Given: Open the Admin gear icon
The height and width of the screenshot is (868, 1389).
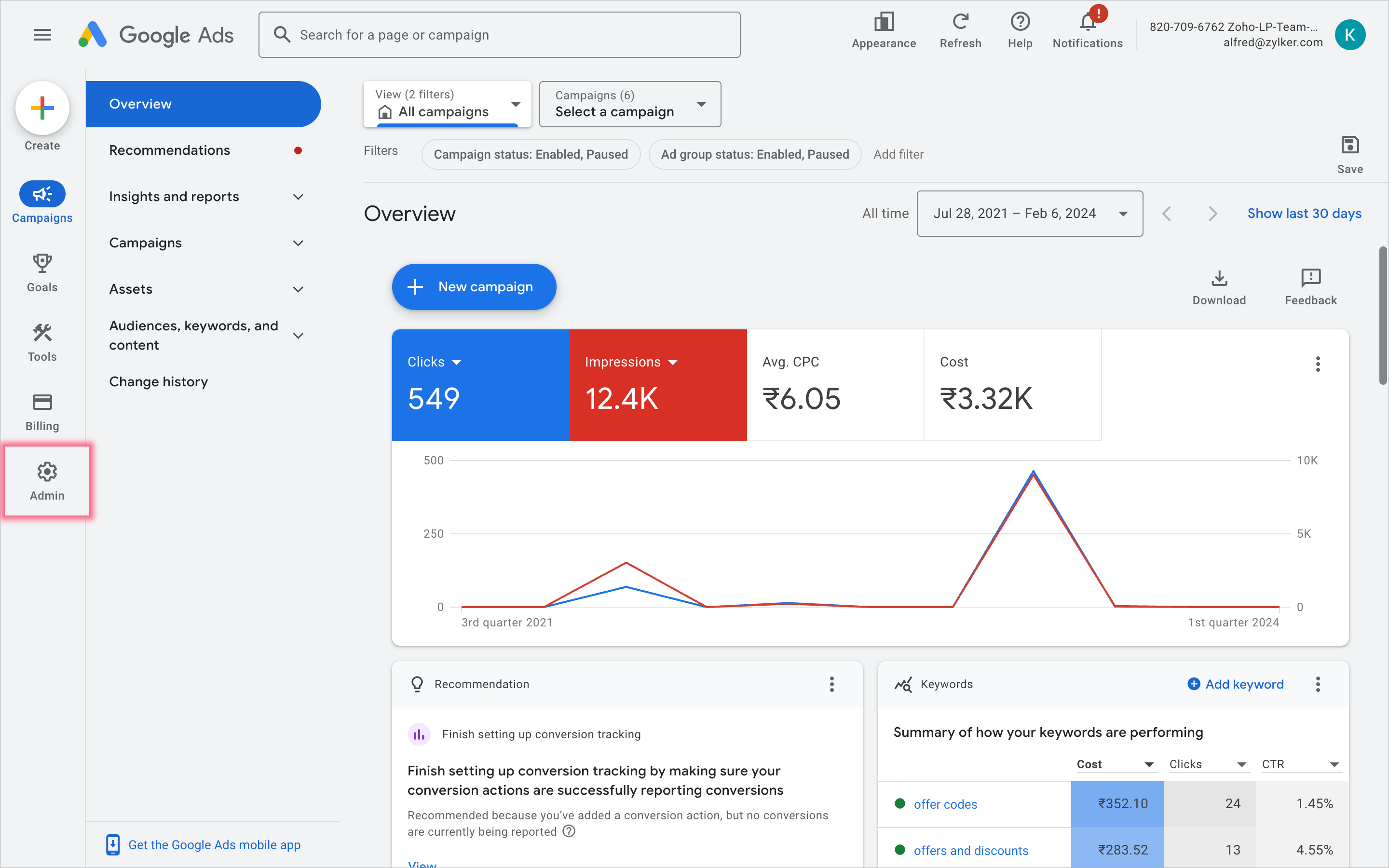Looking at the screenshot, I should [46, 473].
